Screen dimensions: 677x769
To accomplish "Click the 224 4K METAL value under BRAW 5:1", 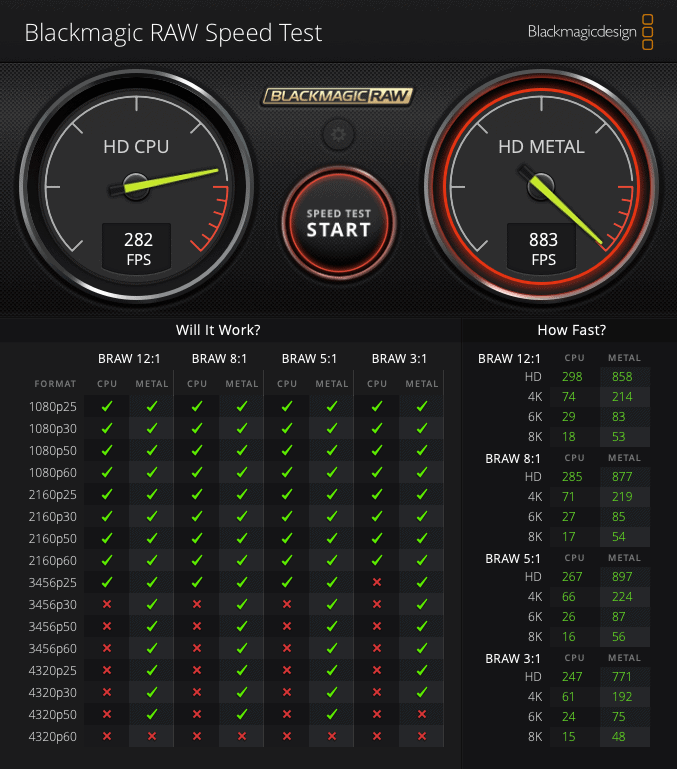I will pos(623,597).
